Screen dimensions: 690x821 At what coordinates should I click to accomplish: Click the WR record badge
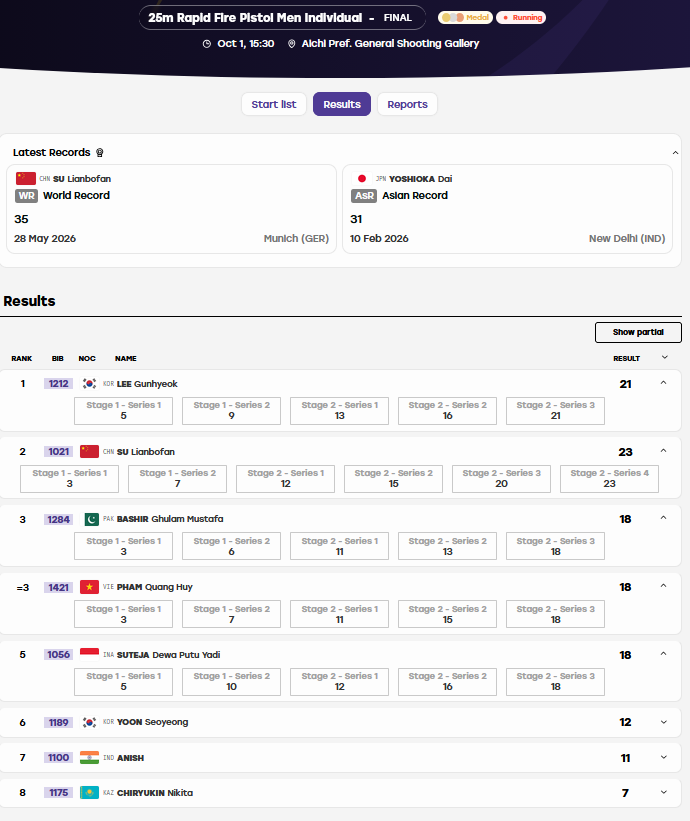(x=26, y=196)
